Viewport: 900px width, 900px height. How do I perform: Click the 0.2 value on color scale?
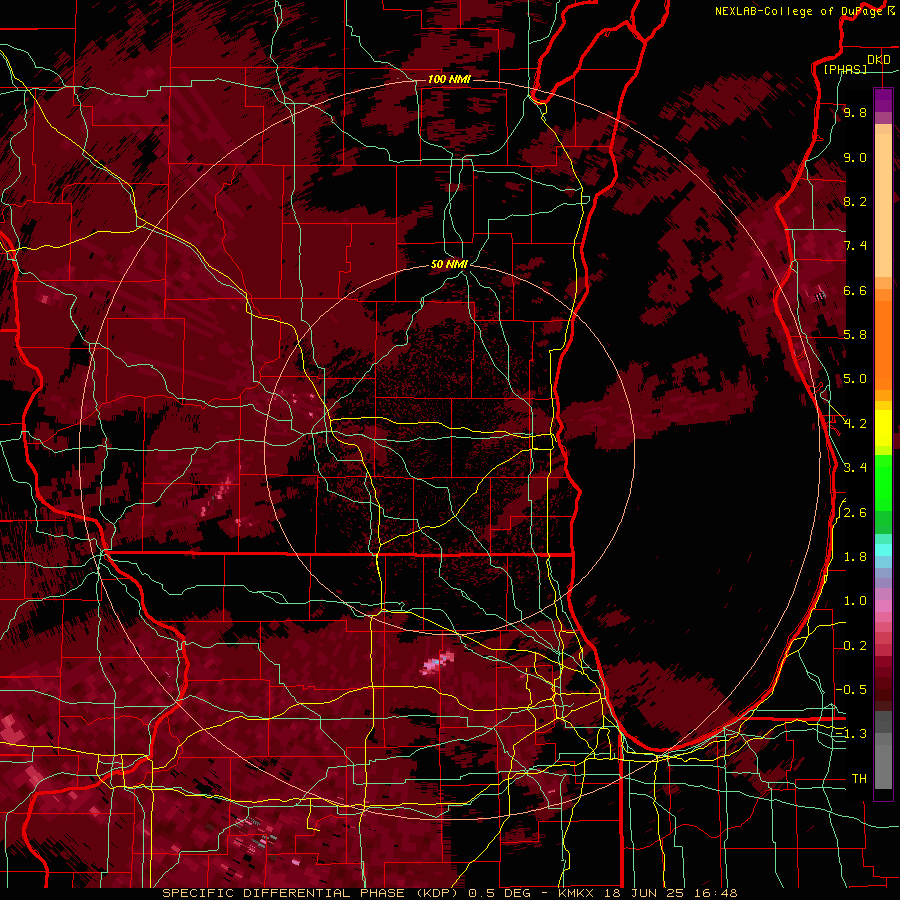coord(855,646)
